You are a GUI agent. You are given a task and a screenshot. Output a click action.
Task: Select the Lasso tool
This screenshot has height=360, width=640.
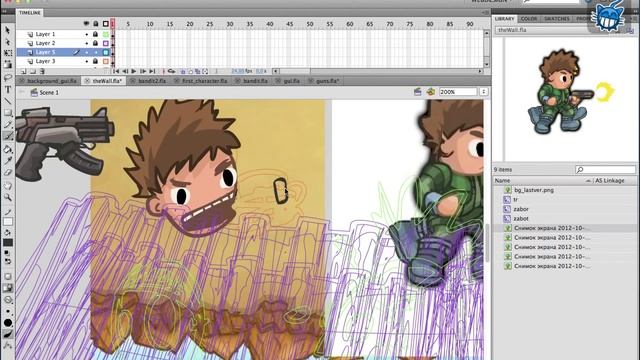pyautogui.click(x=8, y=78)
